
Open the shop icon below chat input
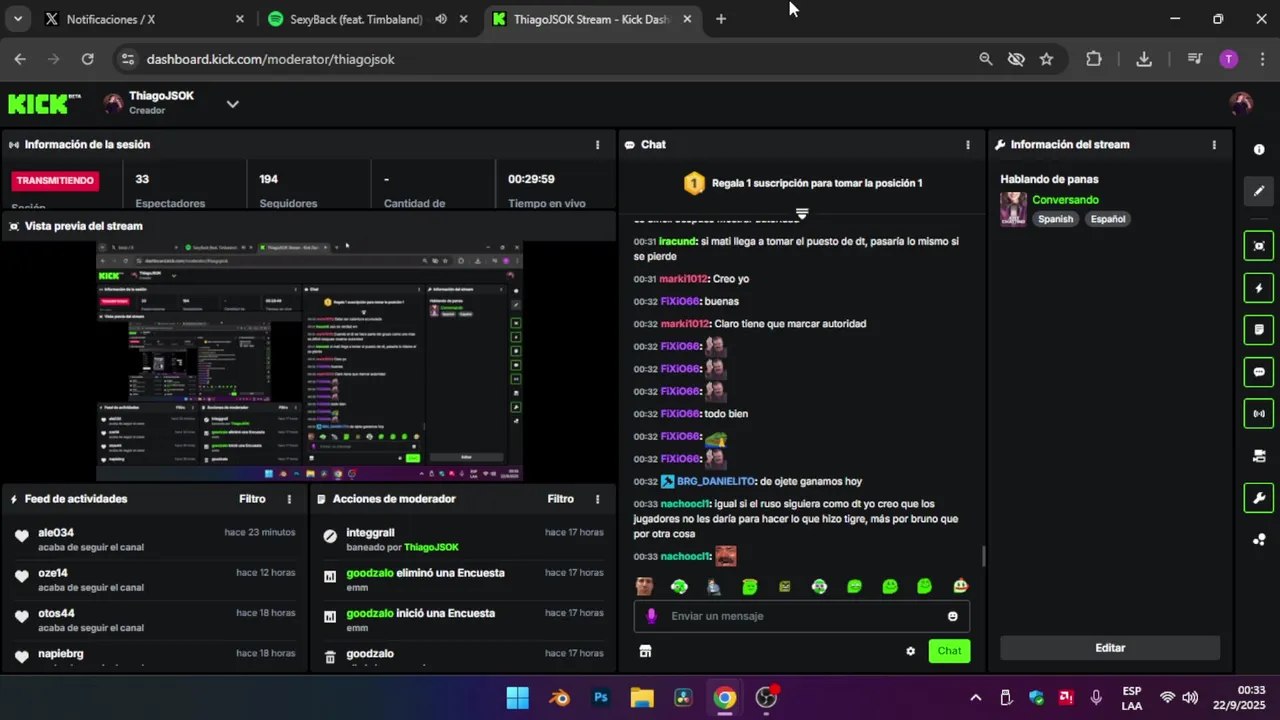(645, 651)
